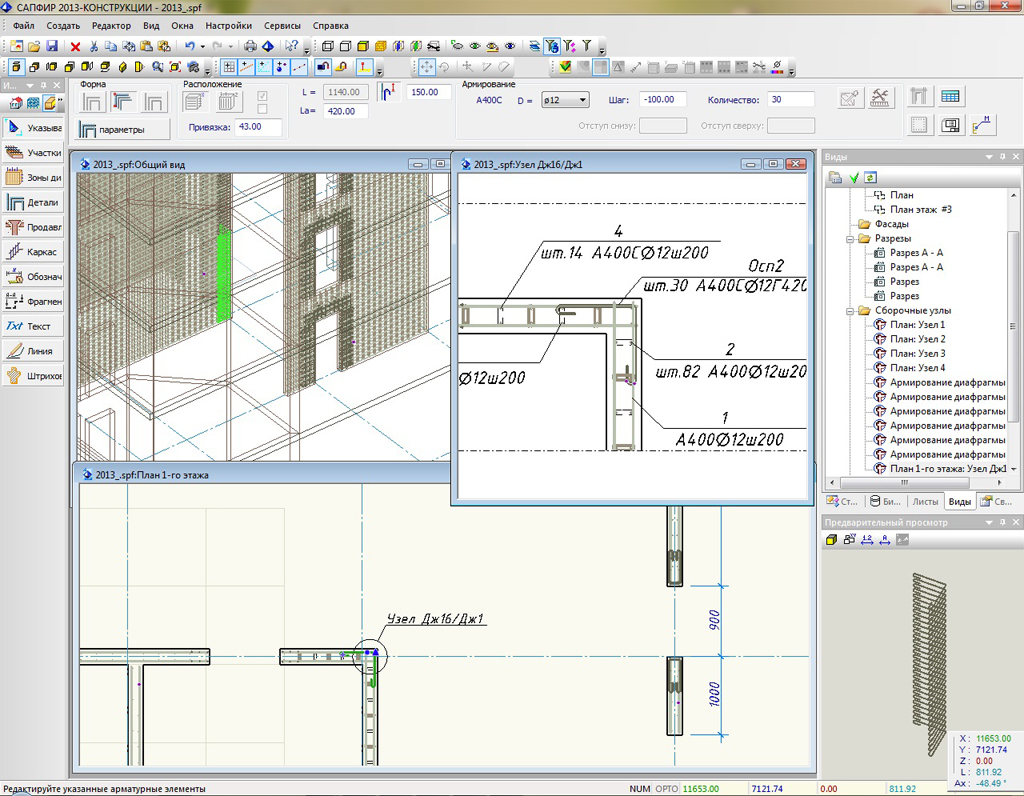Click the green checkmark in Виды panel

pos(853,177)
